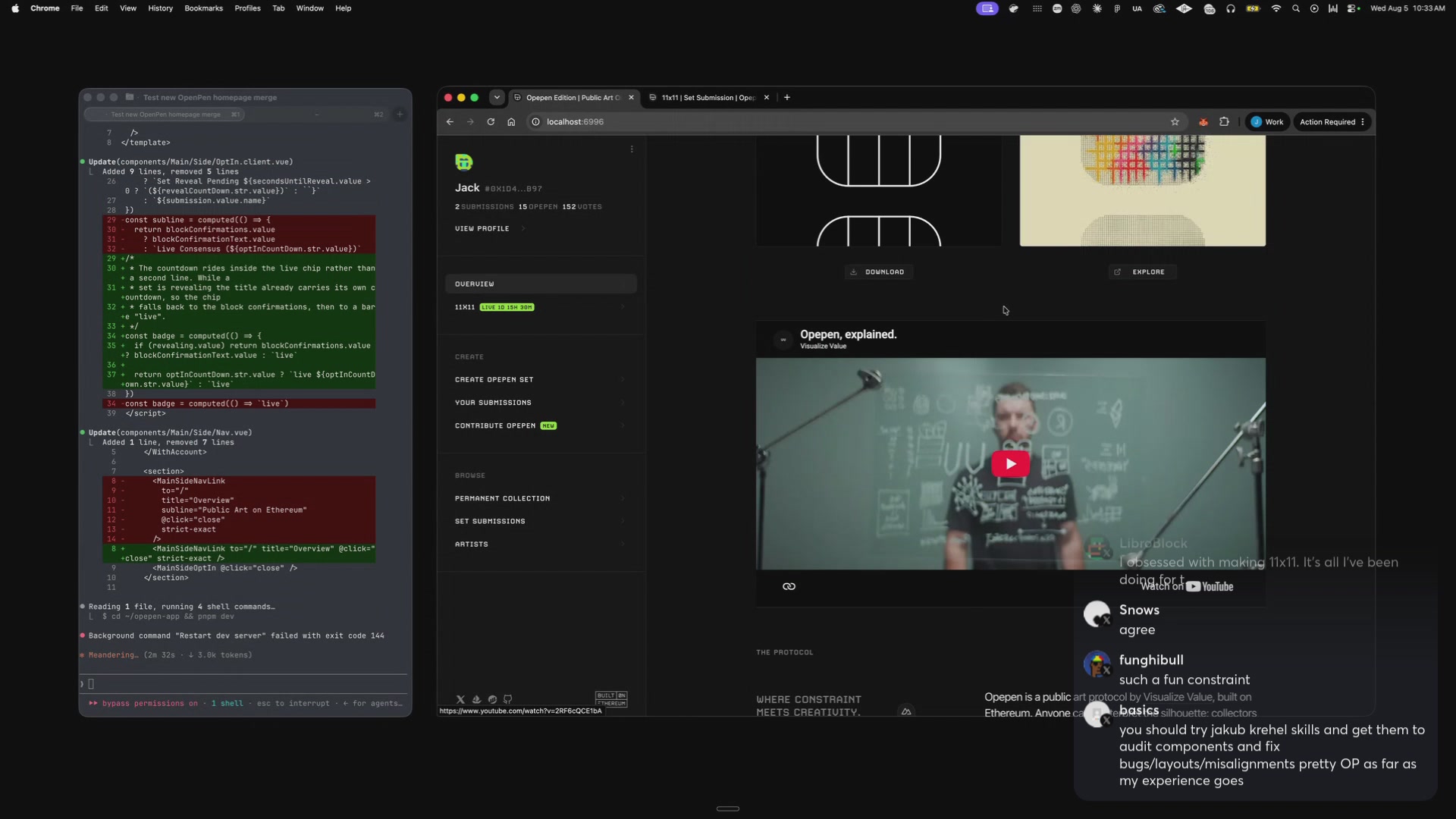Viewport: 1456px width, 819px height.
Task: Open the Action Required menu
Action: pyautogui.click(x=1332, y=121)
